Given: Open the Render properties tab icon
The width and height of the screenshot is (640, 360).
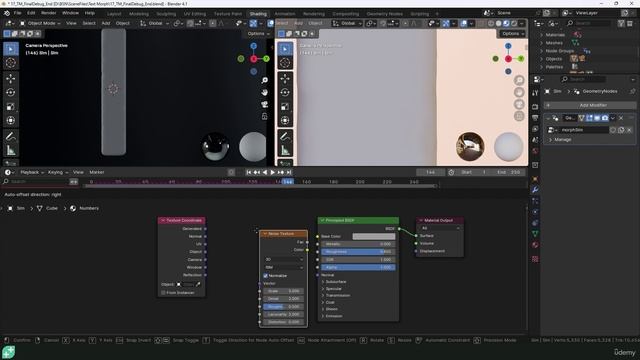Looking at the screenshot, I should click(x=535, y=107).
